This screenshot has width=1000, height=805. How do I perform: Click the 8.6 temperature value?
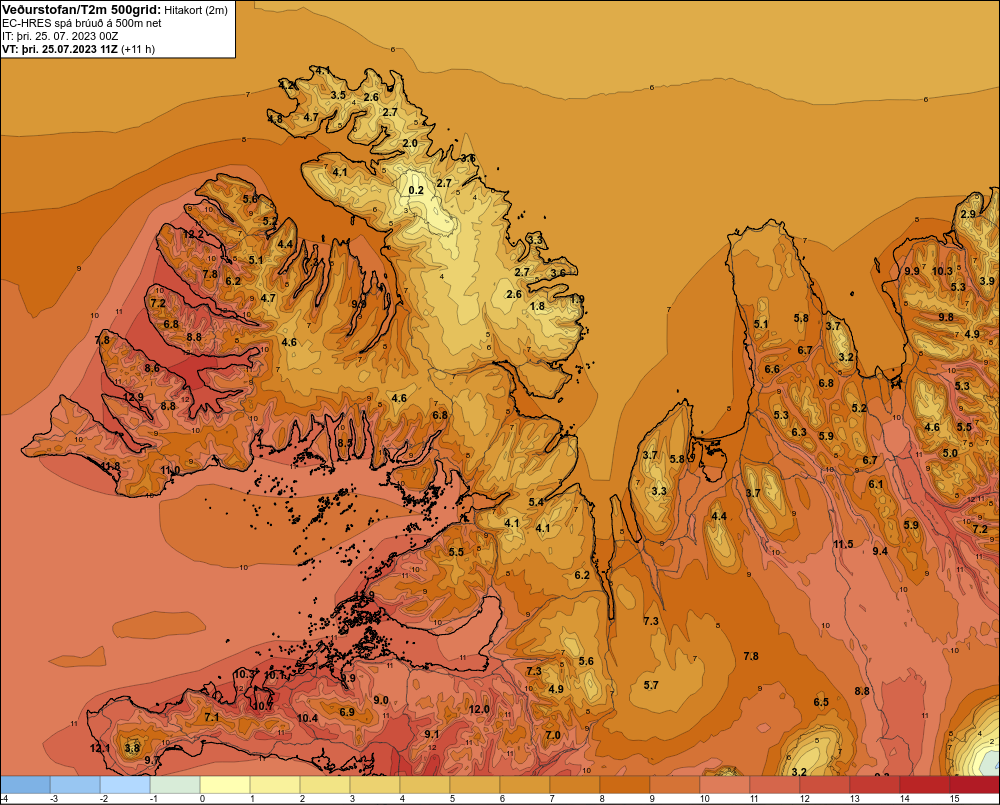(x=152, y=368)
